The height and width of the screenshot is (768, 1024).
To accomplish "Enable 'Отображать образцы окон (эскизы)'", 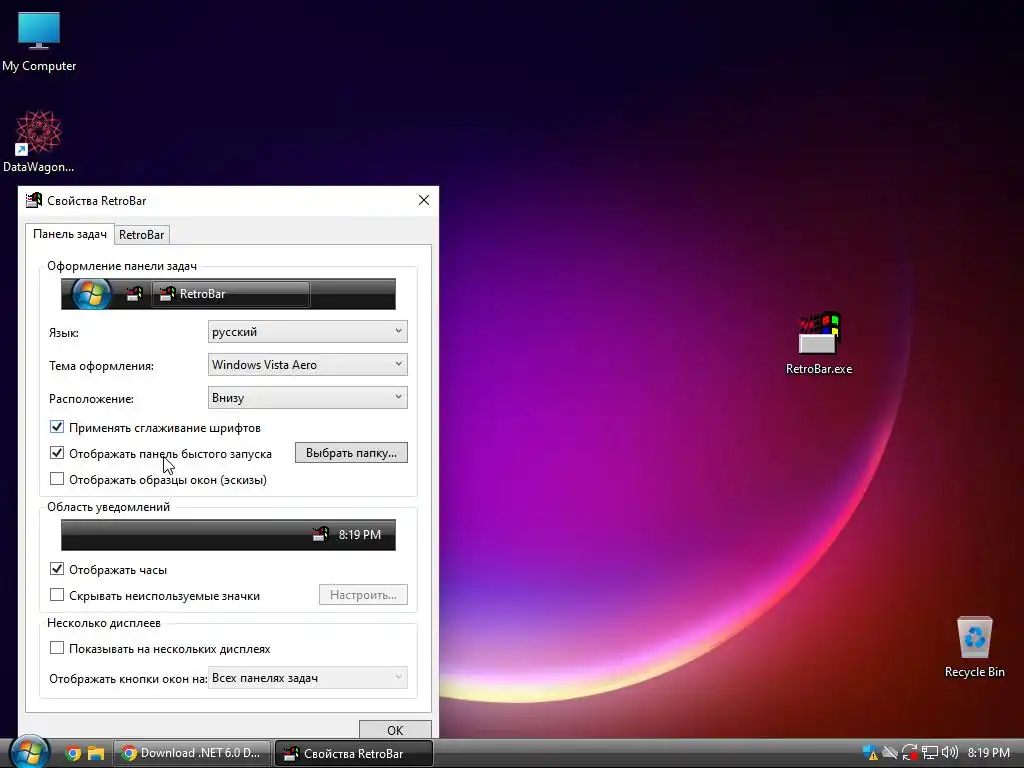I will point(57,479).
